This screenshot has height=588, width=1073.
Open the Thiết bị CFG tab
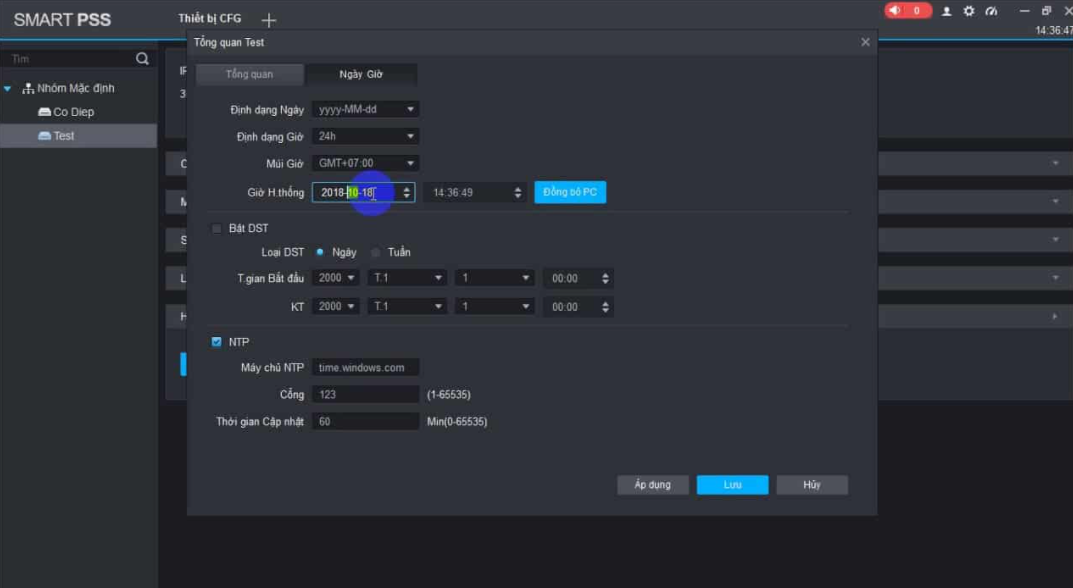click(210, 19)
